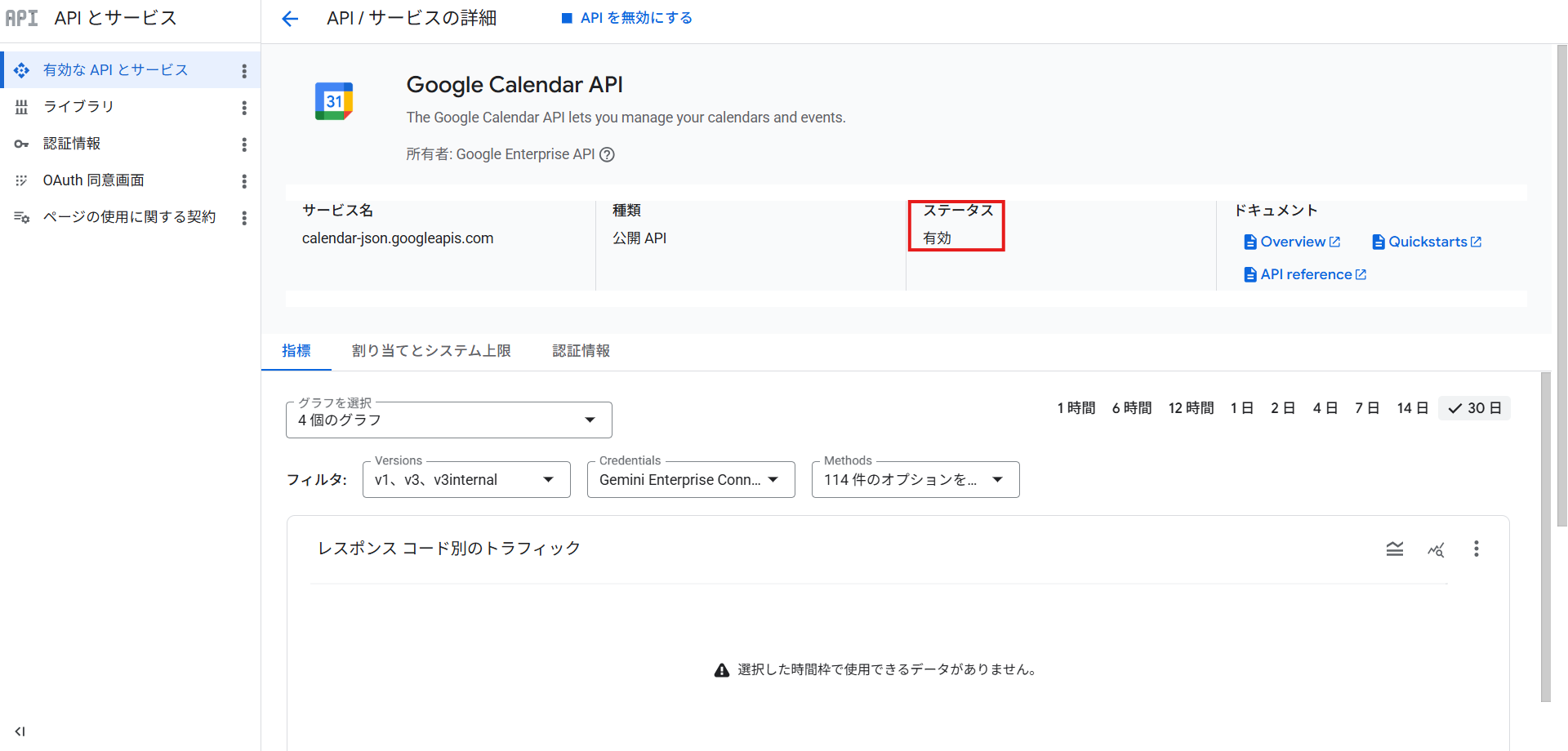This screenshot has height=751, width=1568.
Task: Click the service name calendar-json.googleapis.com
Action: coord(398,238)
